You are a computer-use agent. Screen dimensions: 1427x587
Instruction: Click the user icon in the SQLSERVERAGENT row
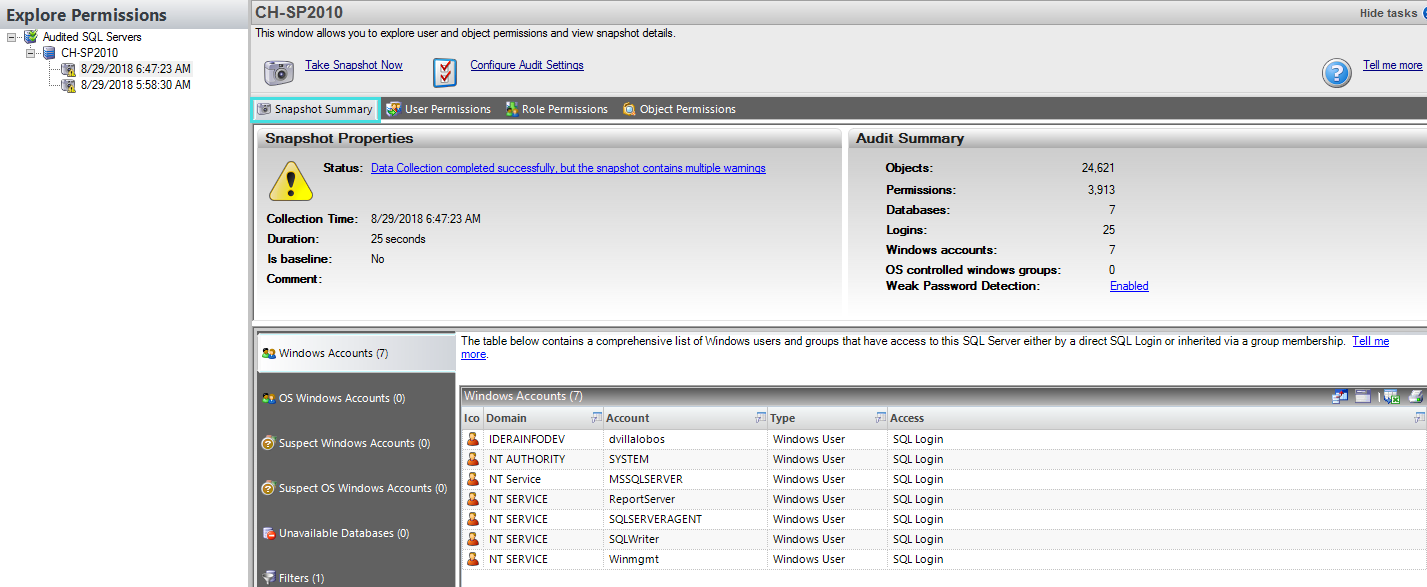point(472,519)
